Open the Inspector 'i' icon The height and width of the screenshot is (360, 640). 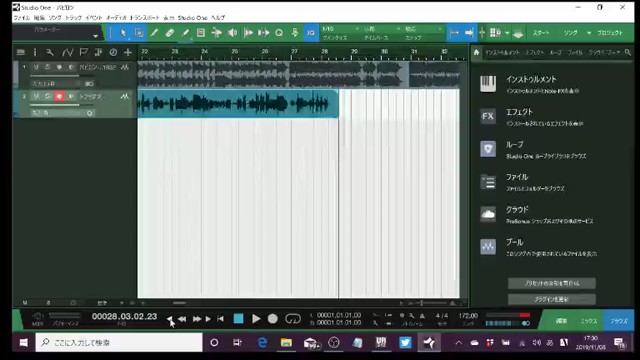[35, 52]
